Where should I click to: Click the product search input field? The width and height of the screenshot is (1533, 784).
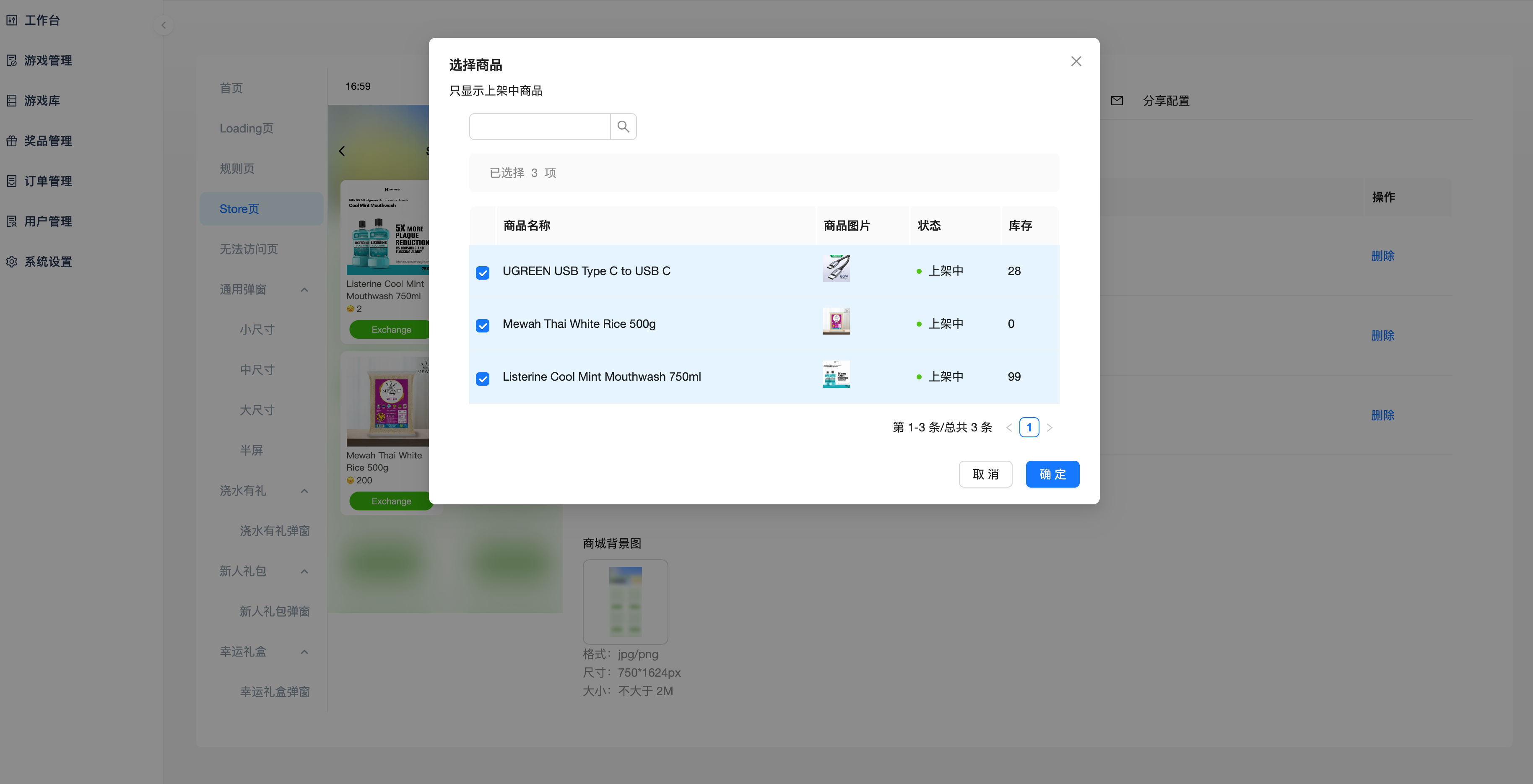[539, 127]
